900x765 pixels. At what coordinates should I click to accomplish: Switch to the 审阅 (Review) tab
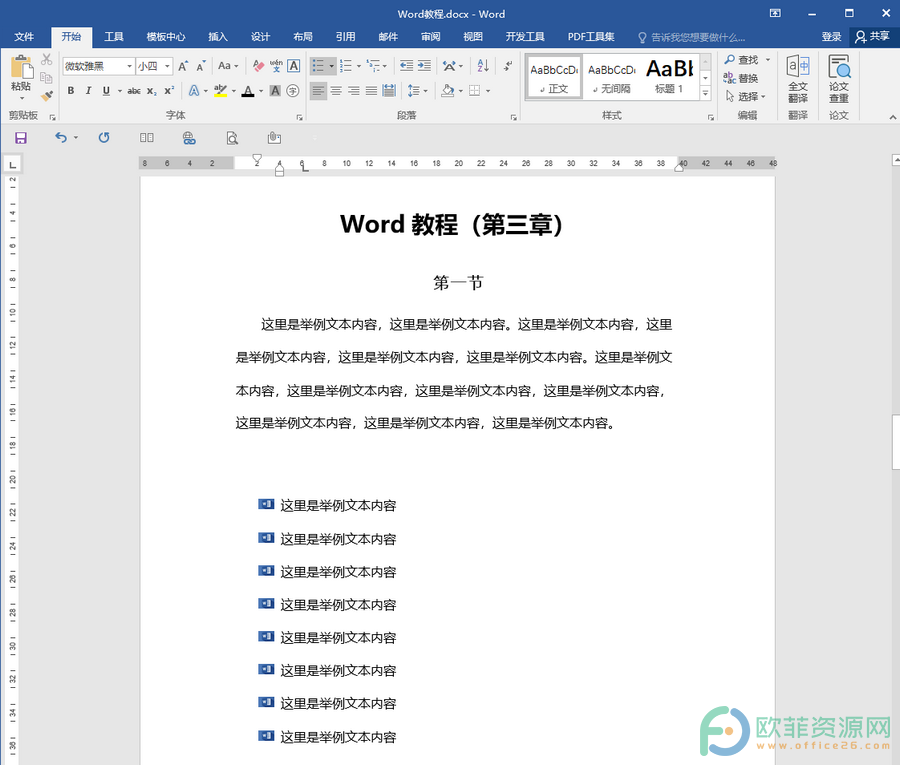430,37
